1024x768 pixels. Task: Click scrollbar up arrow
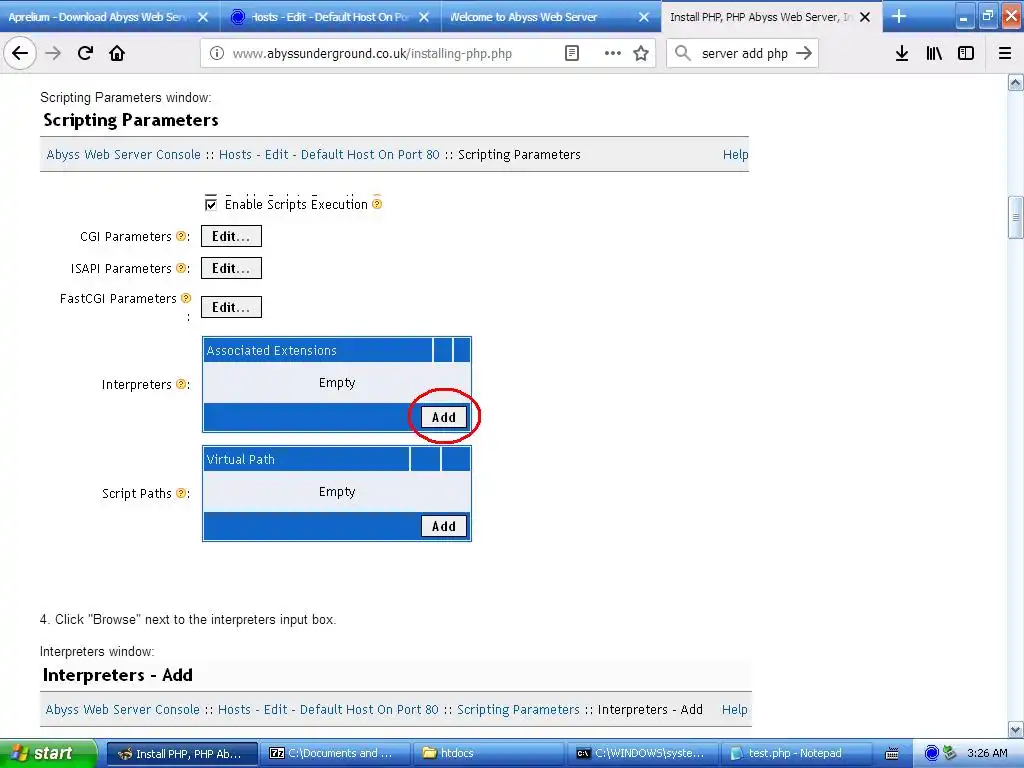pos(1015,83)
